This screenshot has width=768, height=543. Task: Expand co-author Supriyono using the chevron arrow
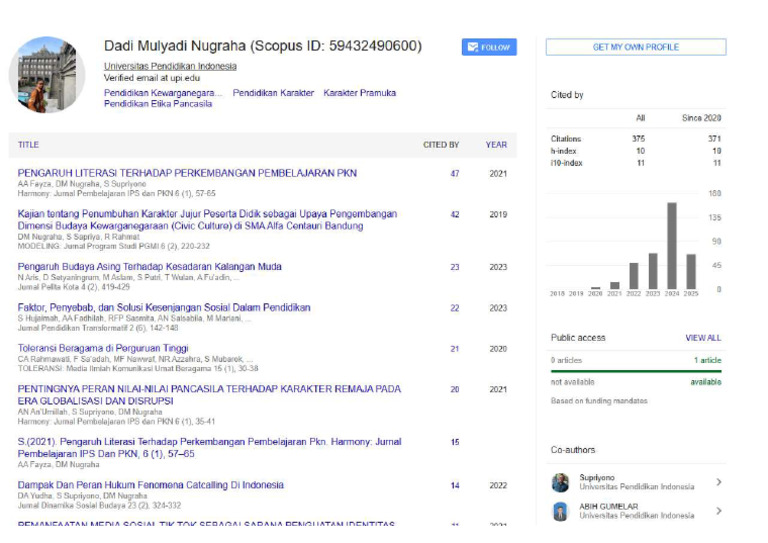718,482
